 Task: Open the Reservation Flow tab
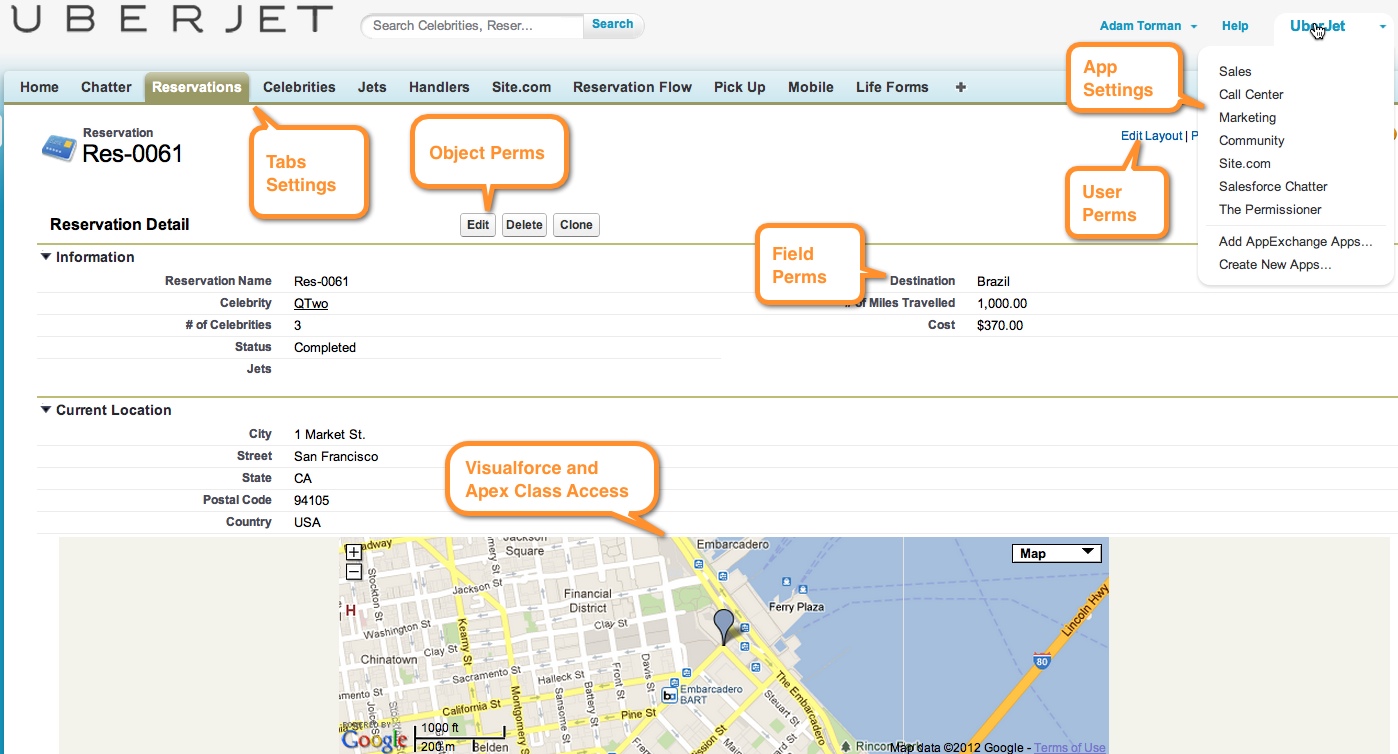click(632, 87)
